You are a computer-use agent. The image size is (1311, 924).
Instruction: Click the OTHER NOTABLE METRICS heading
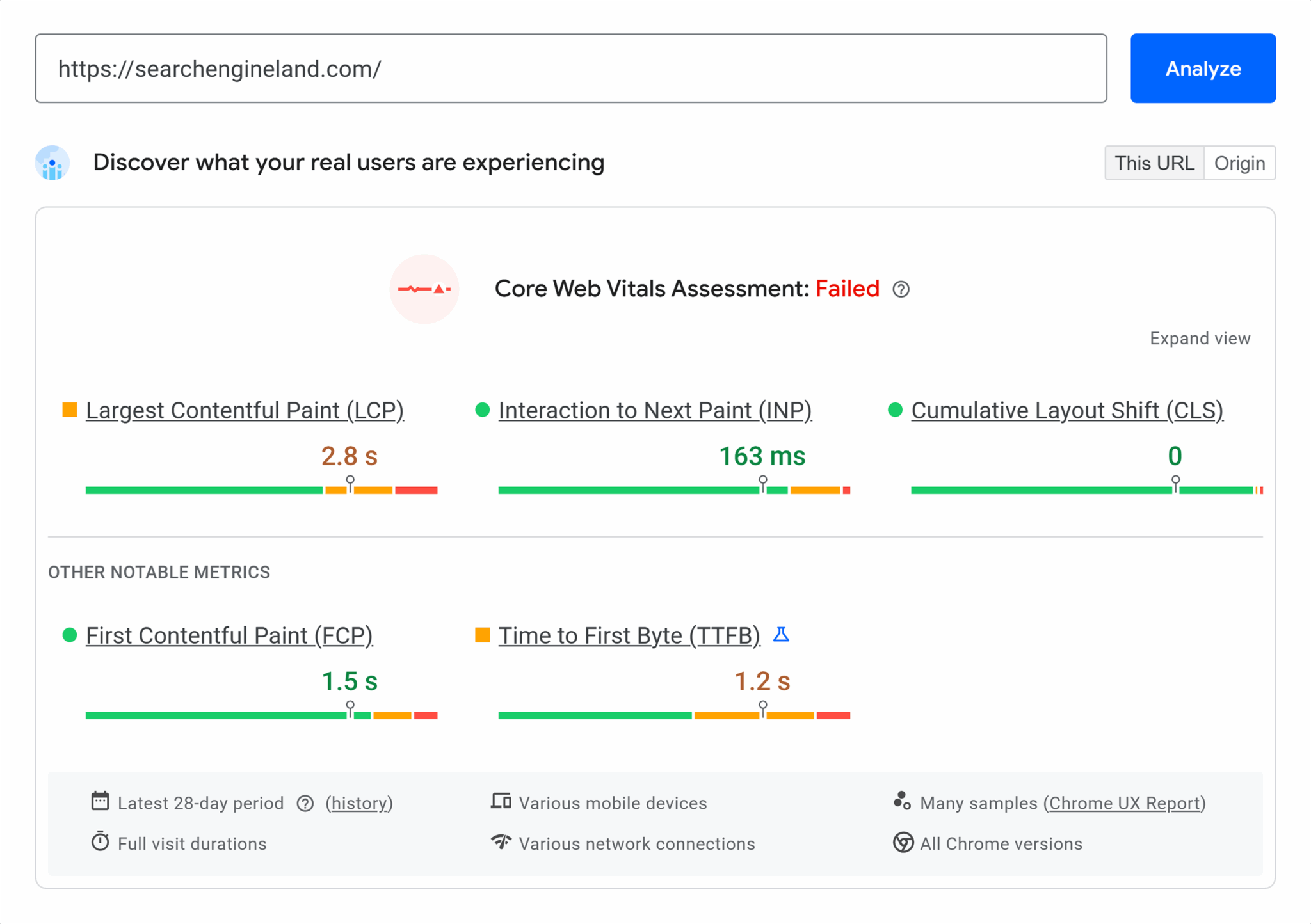click(159, 572)
